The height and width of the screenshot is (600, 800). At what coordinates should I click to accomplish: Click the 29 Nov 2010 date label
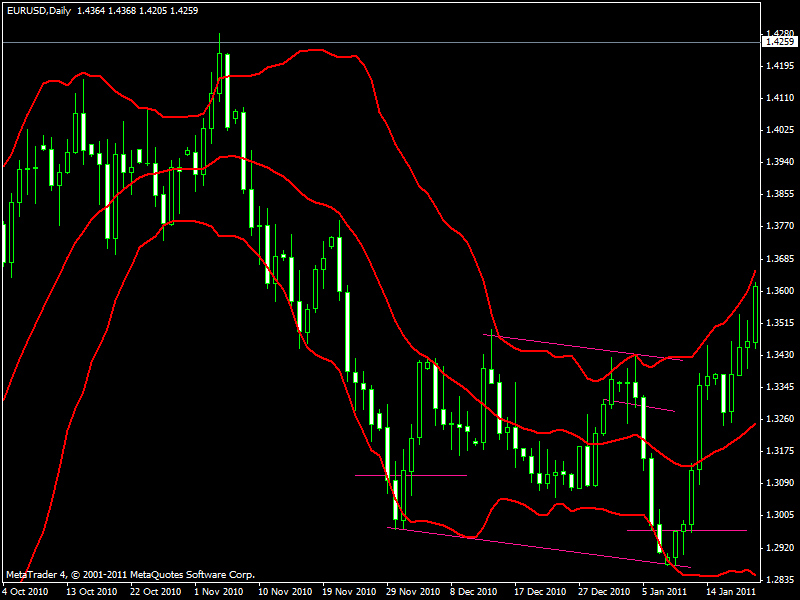click(x=413, y=591)
